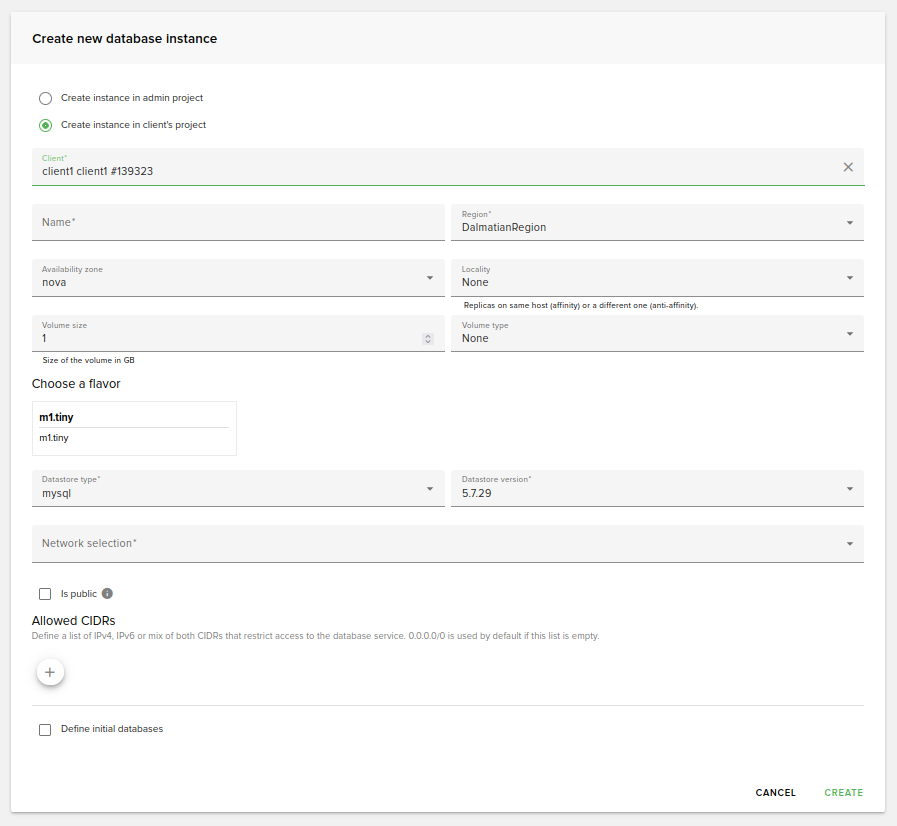Clear the selected client1 field
This screenshot has height=826, width=897.
(848, 167)
